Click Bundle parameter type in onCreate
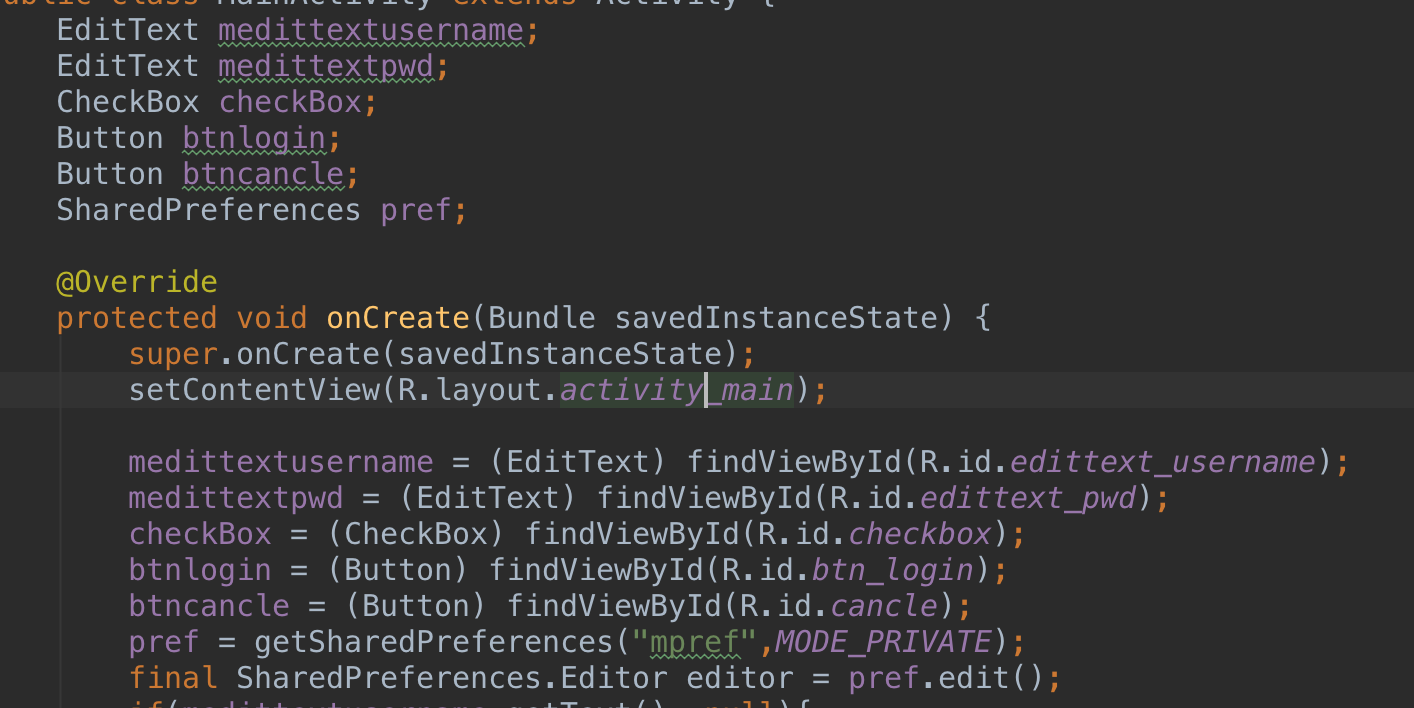Image resolution: width=1414 pixels, height=708 pixels. pyautogui.click(x=542, y=318)
